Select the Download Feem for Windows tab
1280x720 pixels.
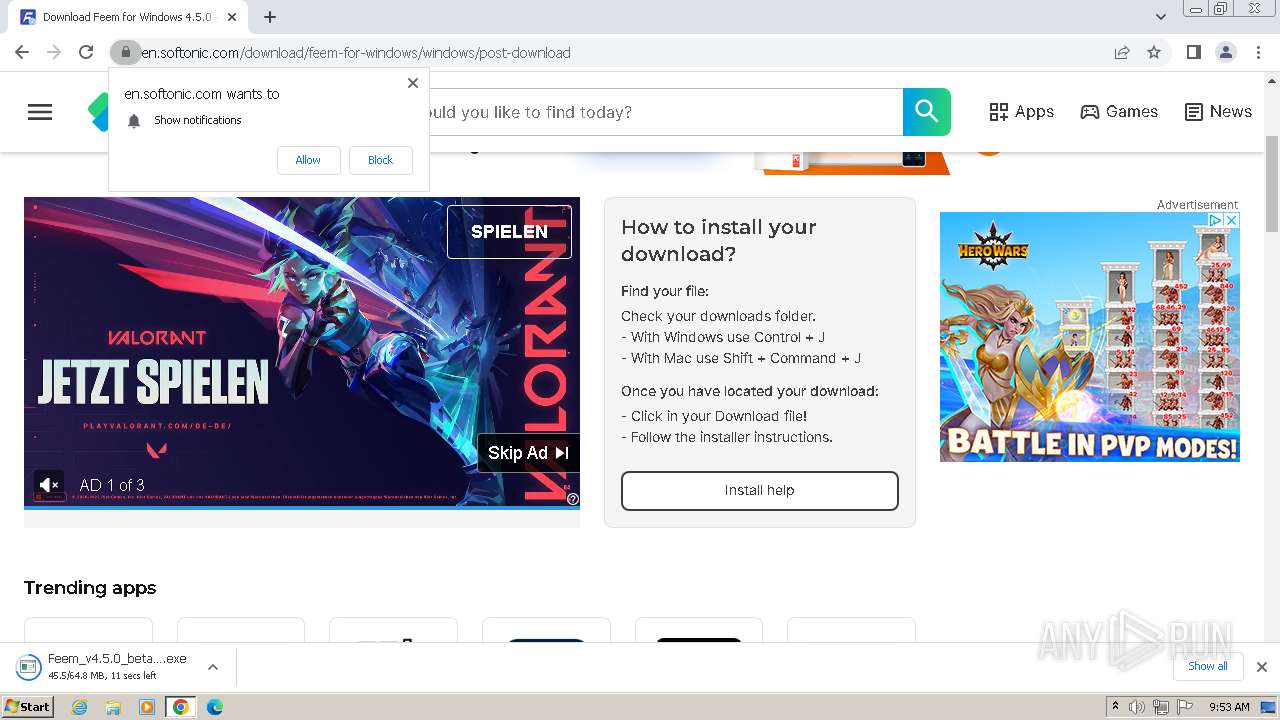click(127, 17)
